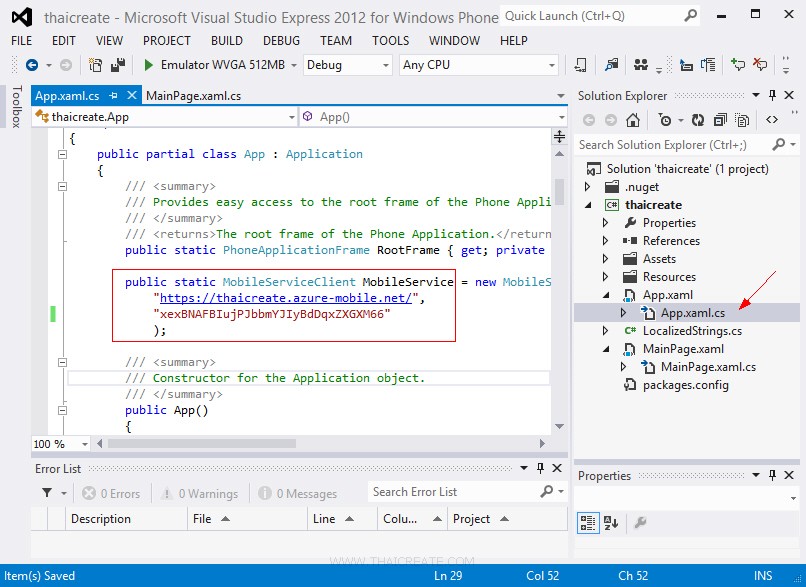The width and height of the screenshot is (806, 587).
Task: Click the split editor handle icon
Action: (x=559, y=137)
